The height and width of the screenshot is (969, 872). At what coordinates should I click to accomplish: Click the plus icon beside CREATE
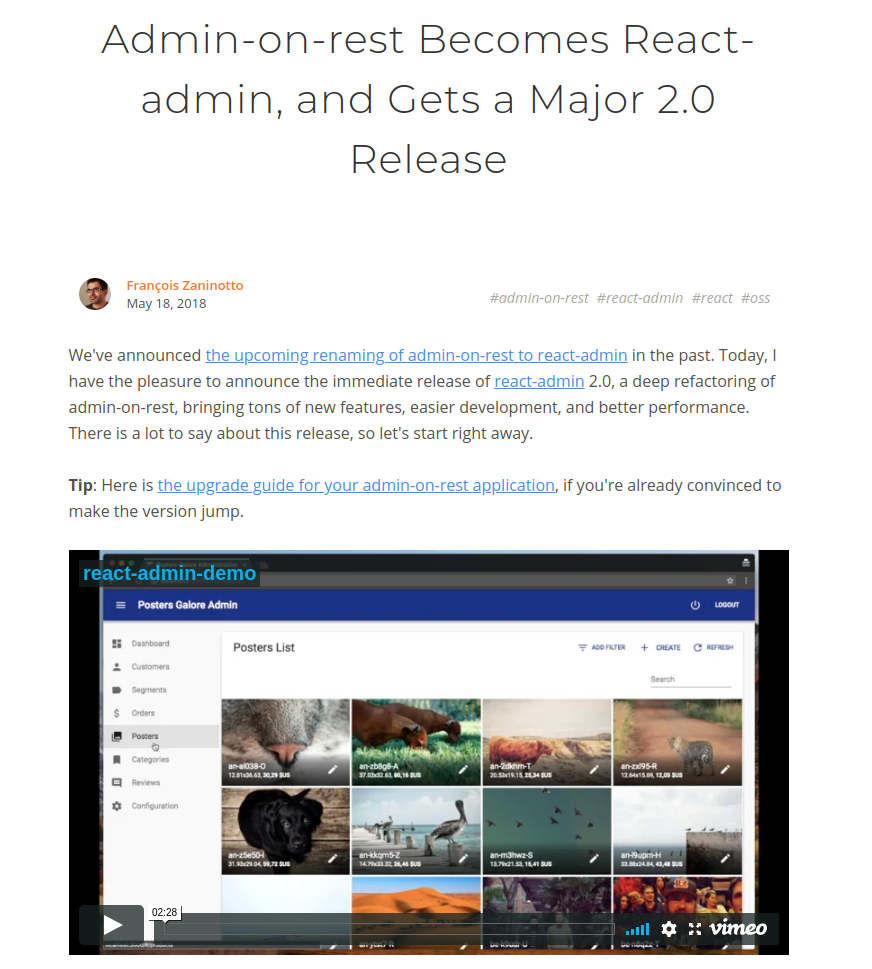(x=644, y=647)
